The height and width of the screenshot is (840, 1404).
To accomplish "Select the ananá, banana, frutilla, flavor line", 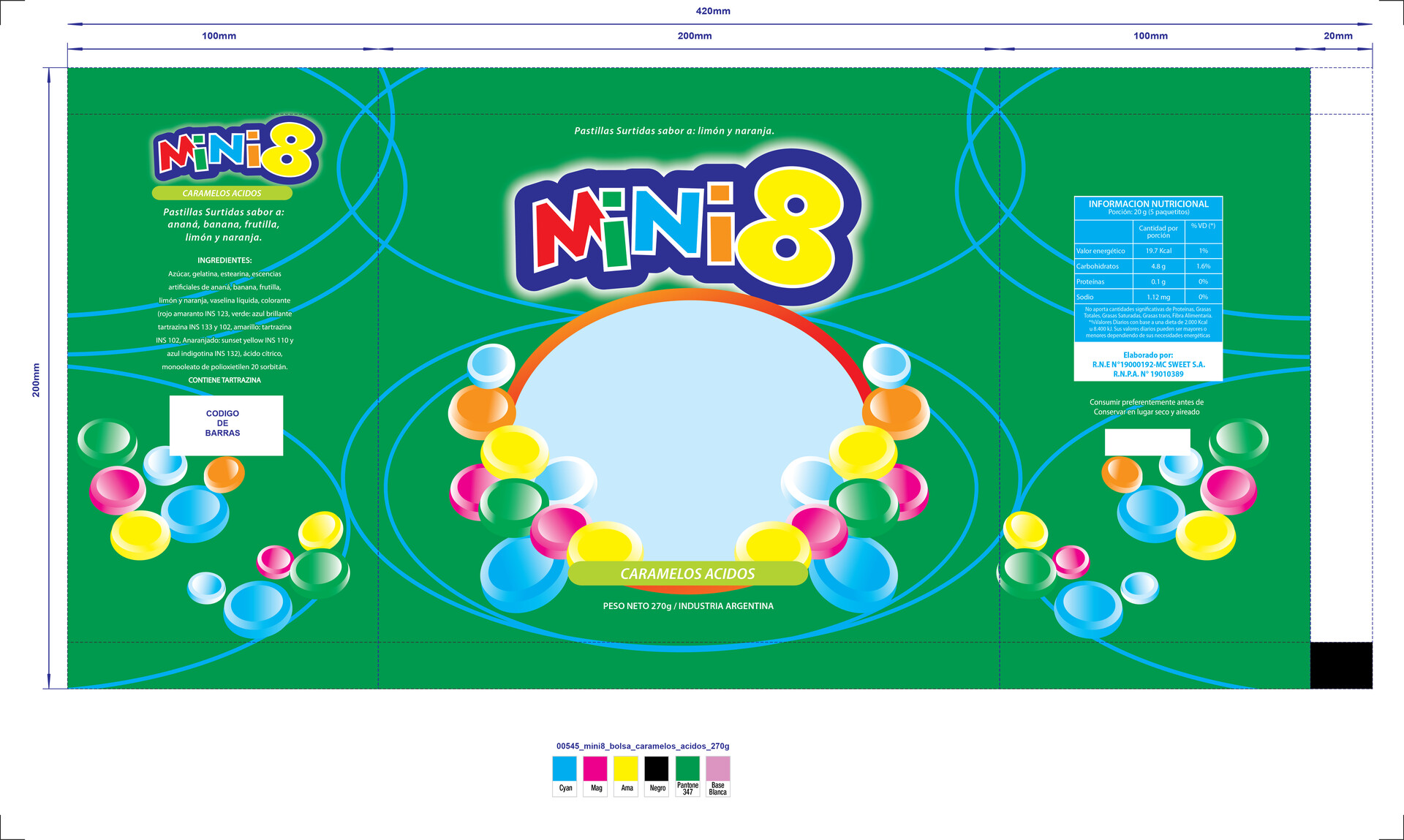I will pyautogui.click(x=224, y=224).
